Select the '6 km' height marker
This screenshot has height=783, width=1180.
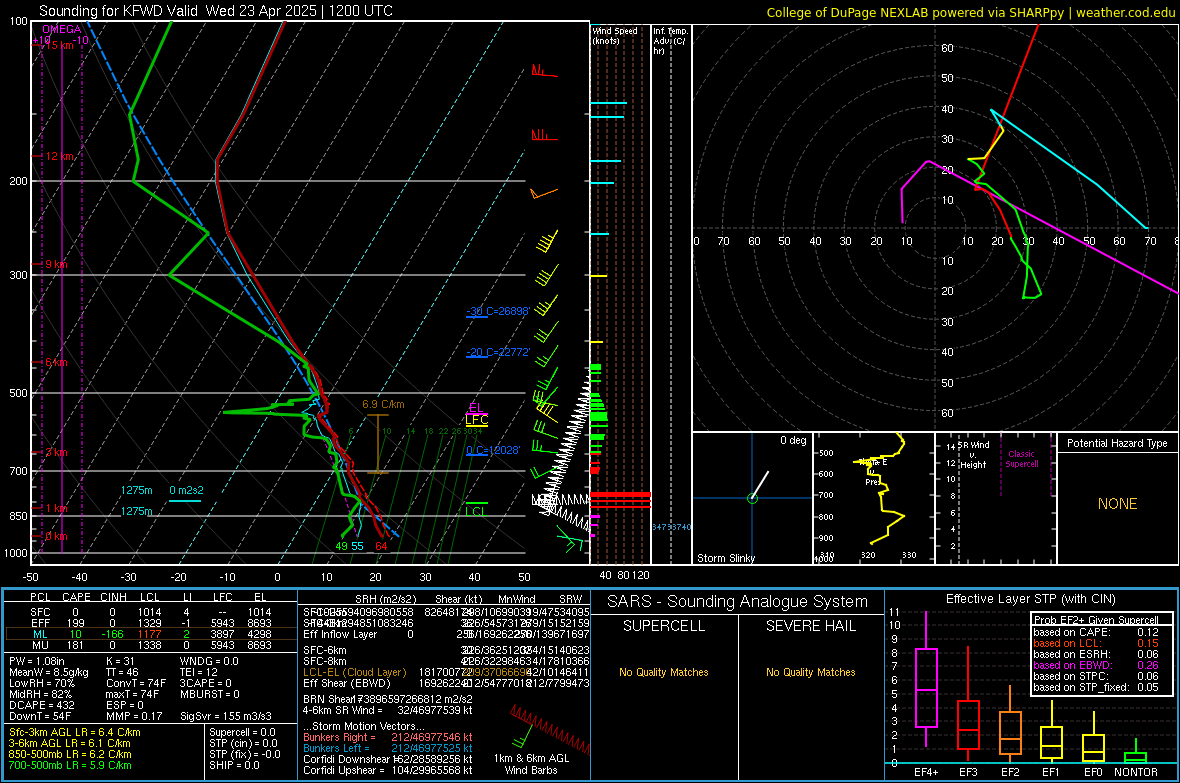pyautogui.click(x=56, y=362)
